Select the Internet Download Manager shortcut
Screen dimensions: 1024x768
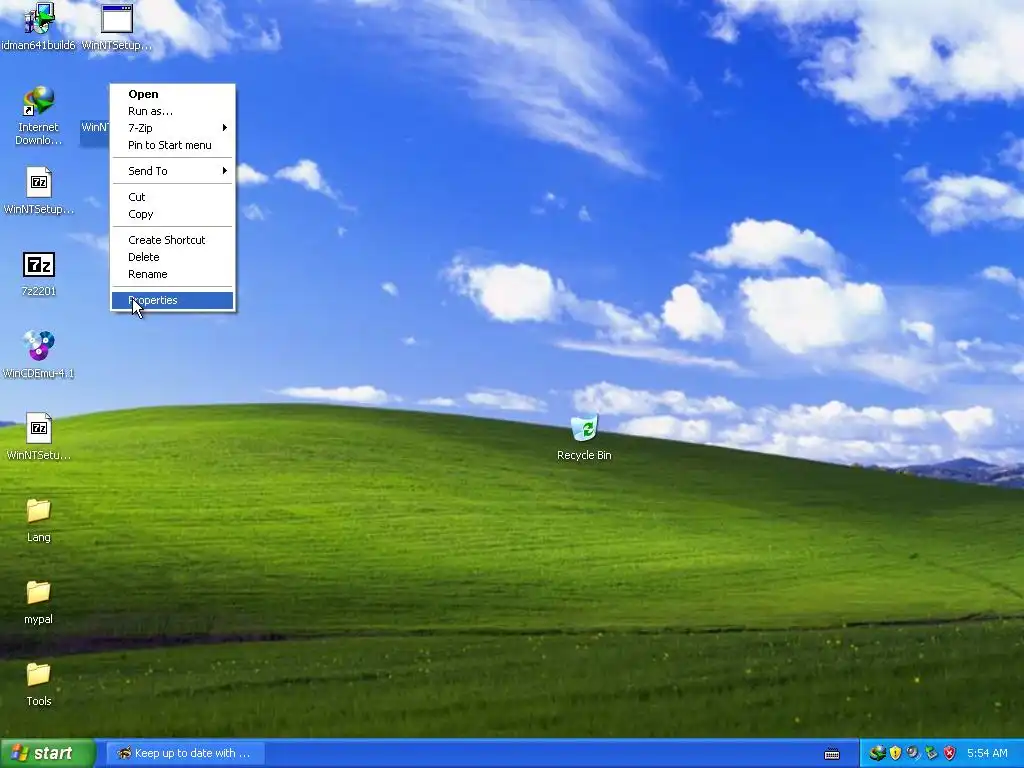pyautogui.click(x=39, y=116)
